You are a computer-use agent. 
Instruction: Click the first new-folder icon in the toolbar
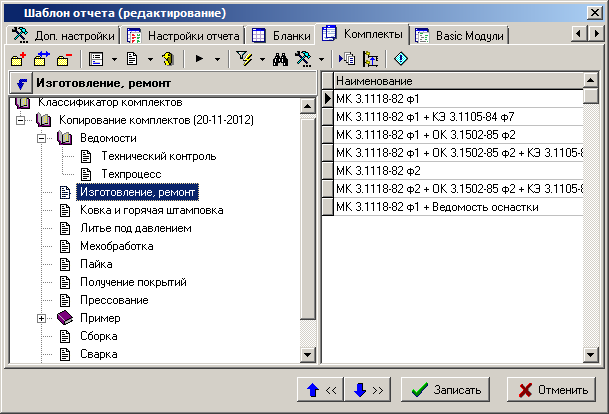coord(17,59)
